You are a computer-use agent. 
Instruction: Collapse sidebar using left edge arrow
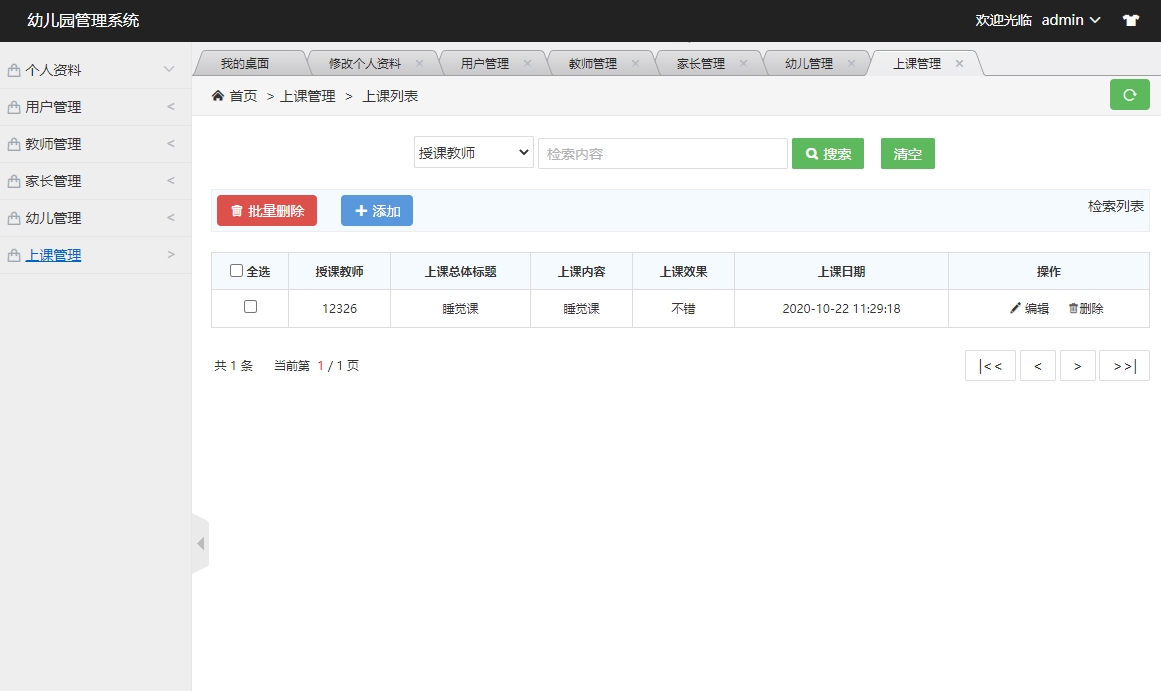click(201, 543)
